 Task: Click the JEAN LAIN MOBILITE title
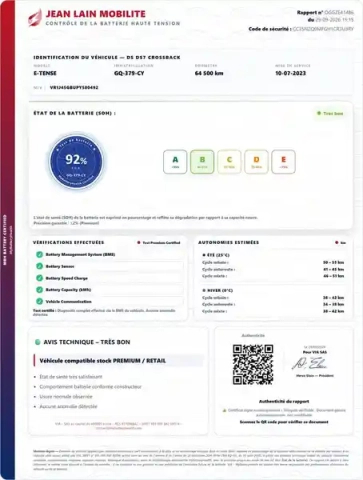coord(96,14)
